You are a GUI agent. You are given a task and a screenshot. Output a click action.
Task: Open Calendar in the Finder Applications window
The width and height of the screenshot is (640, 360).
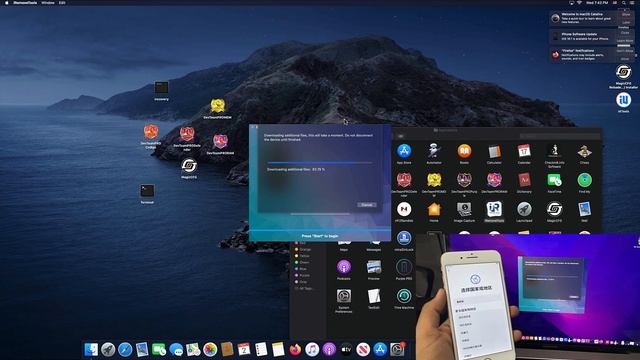[x=524, y=151]
